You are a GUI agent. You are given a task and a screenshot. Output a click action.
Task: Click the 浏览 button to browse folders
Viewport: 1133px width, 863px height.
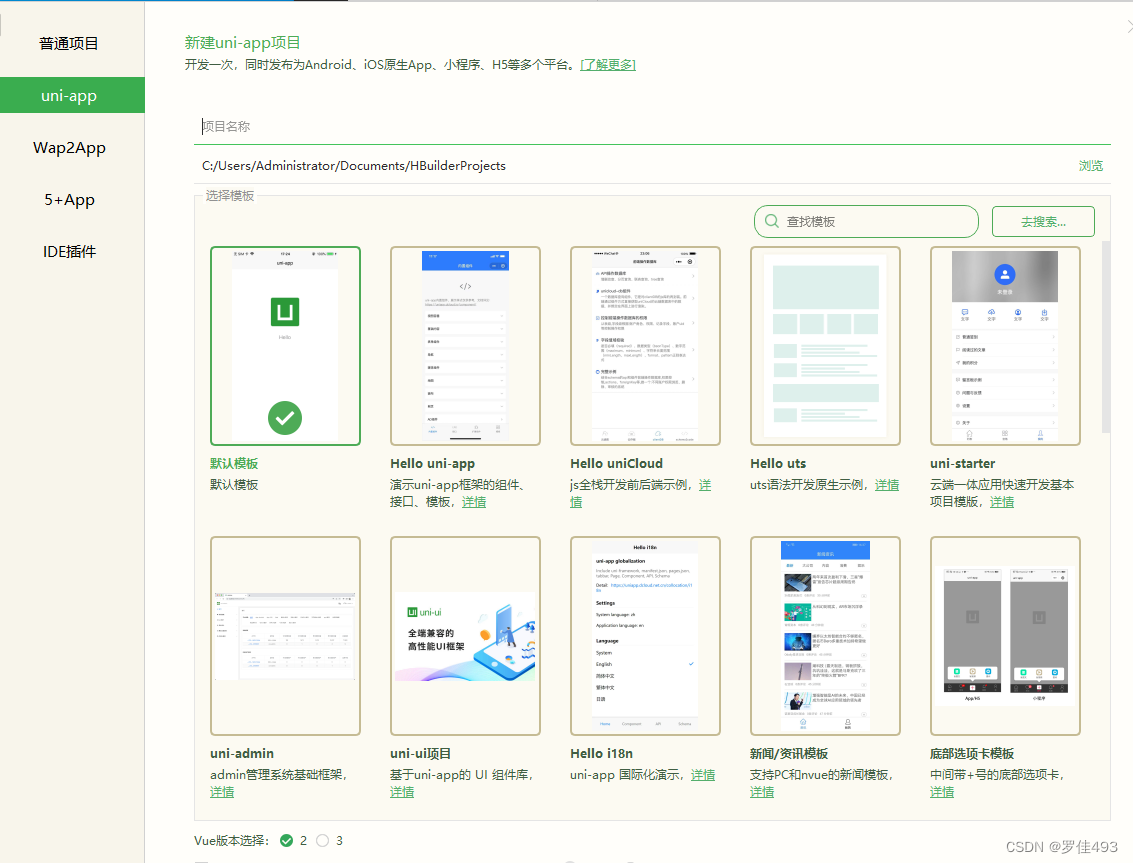1090,166
